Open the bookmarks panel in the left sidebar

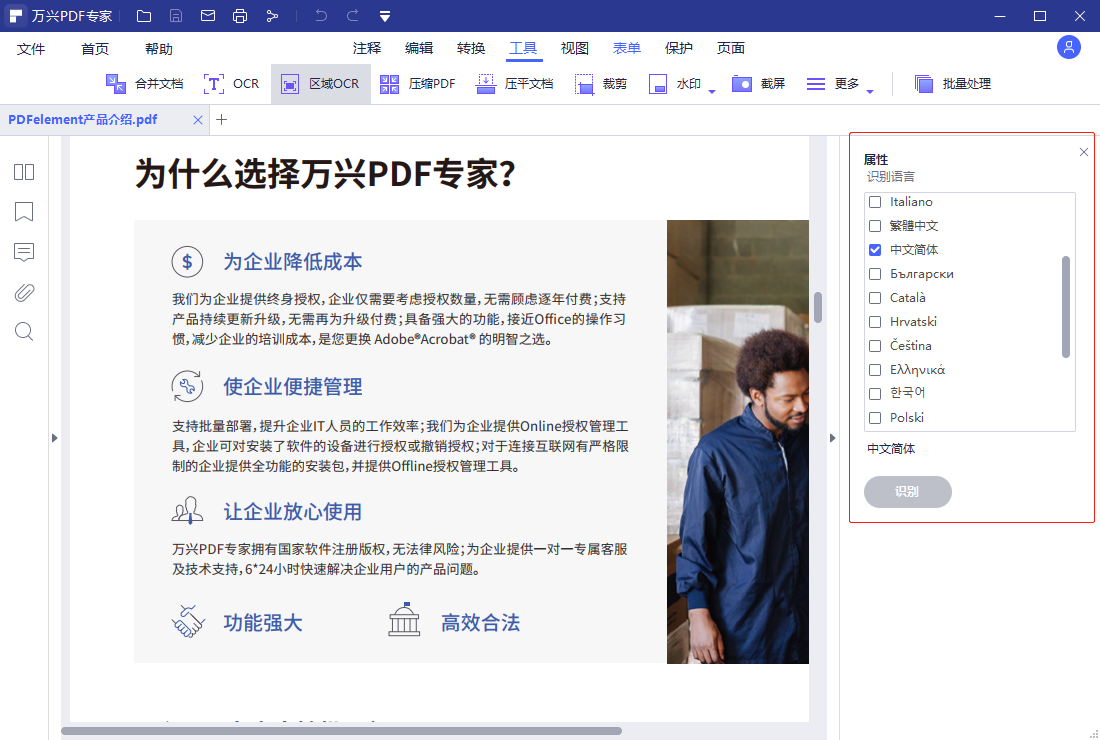[x=23, y=212]
